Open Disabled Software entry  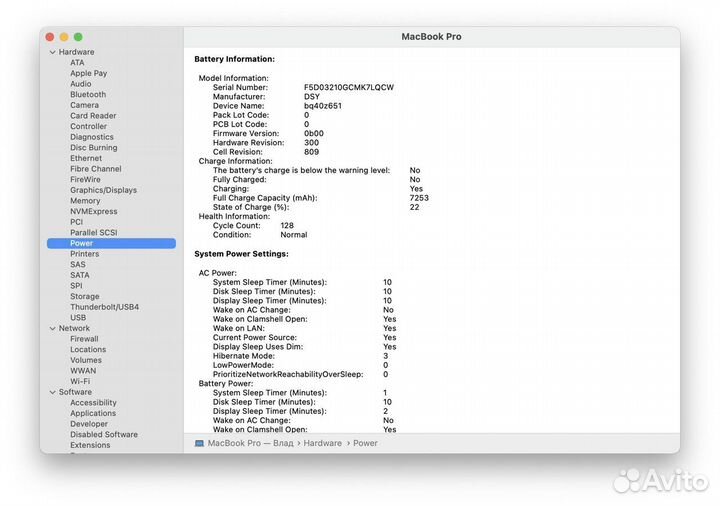(x=104, y=434)
